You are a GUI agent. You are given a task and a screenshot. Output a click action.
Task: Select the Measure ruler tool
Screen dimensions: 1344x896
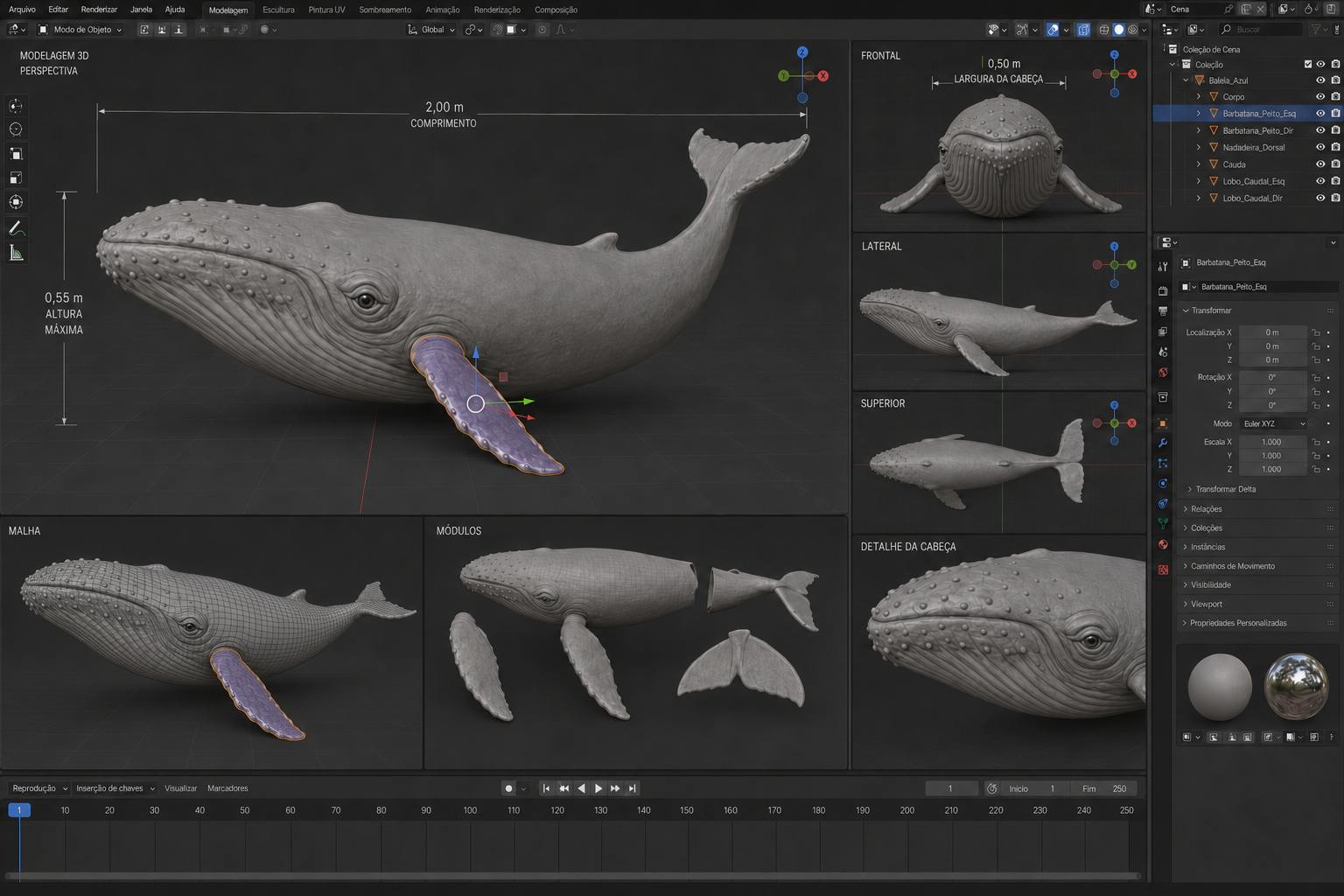(x=16, y=253)
